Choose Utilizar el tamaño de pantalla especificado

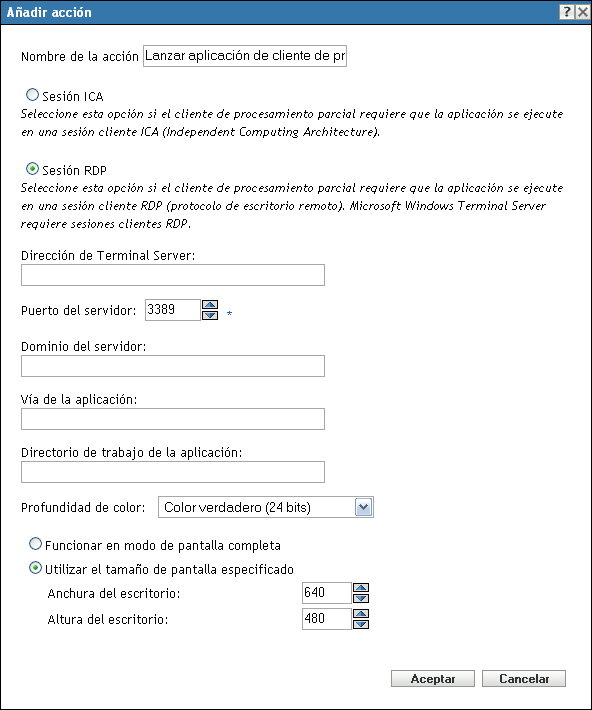pos(35,568)
